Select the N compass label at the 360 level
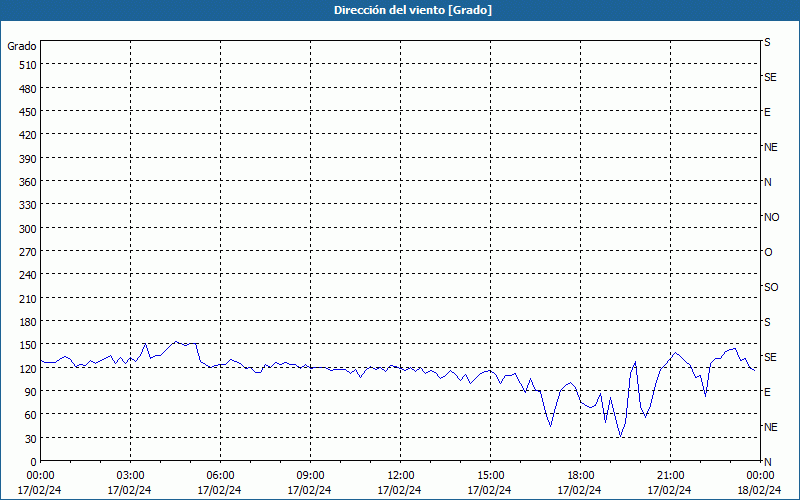This screenshot has width=800, height=500. pyautogui.click(x=768, y=182)
